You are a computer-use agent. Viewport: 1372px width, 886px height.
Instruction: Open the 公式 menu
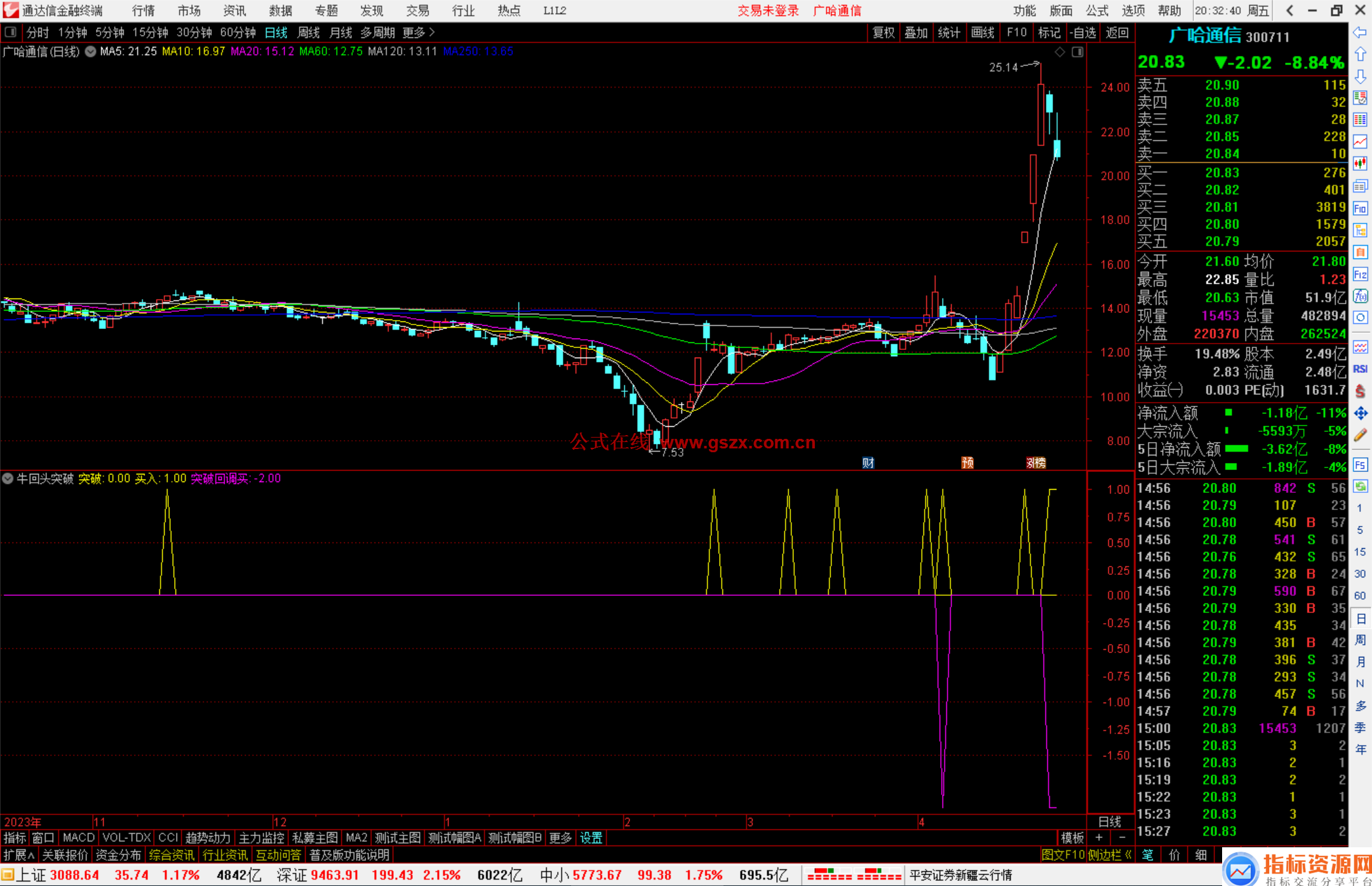click(1097, 11)
